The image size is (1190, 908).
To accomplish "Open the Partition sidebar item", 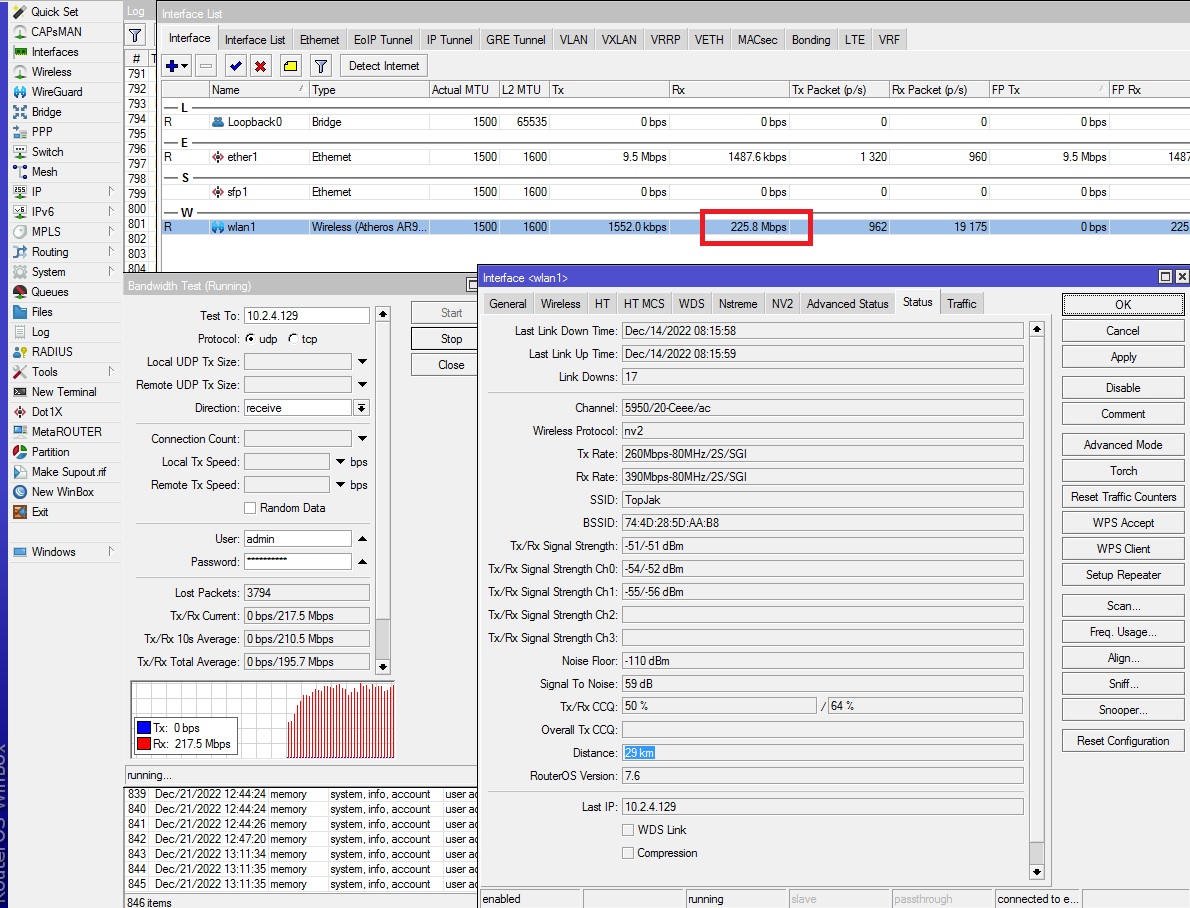I will point(50,452).
